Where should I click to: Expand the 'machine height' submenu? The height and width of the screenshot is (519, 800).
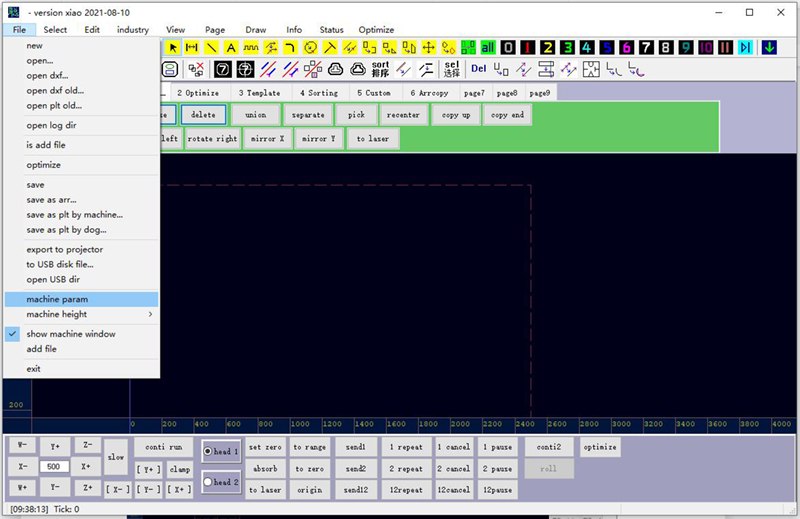(82, 314)
